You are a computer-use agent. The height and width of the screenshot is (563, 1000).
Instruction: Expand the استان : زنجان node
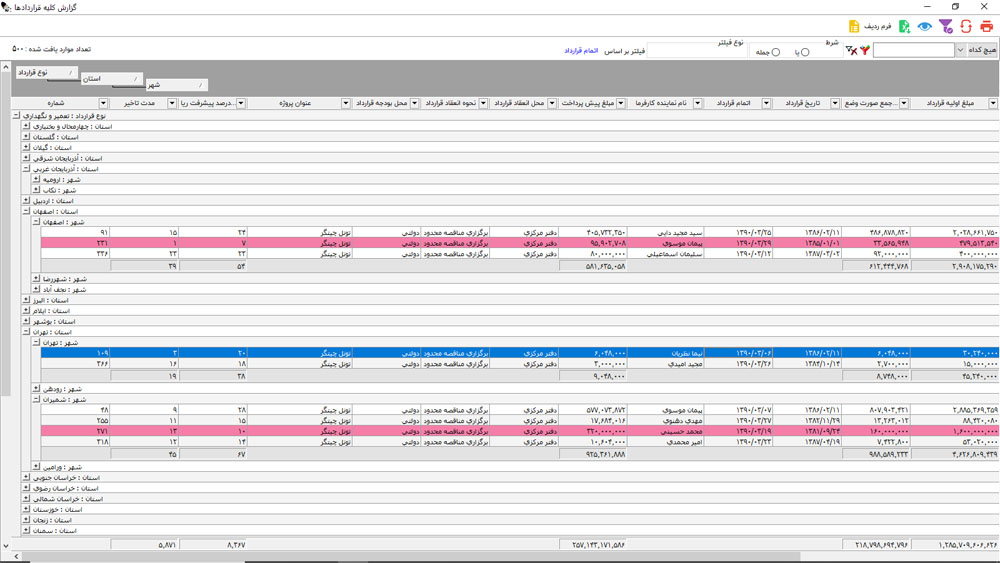pyautogui.click(x=26, y=520)
